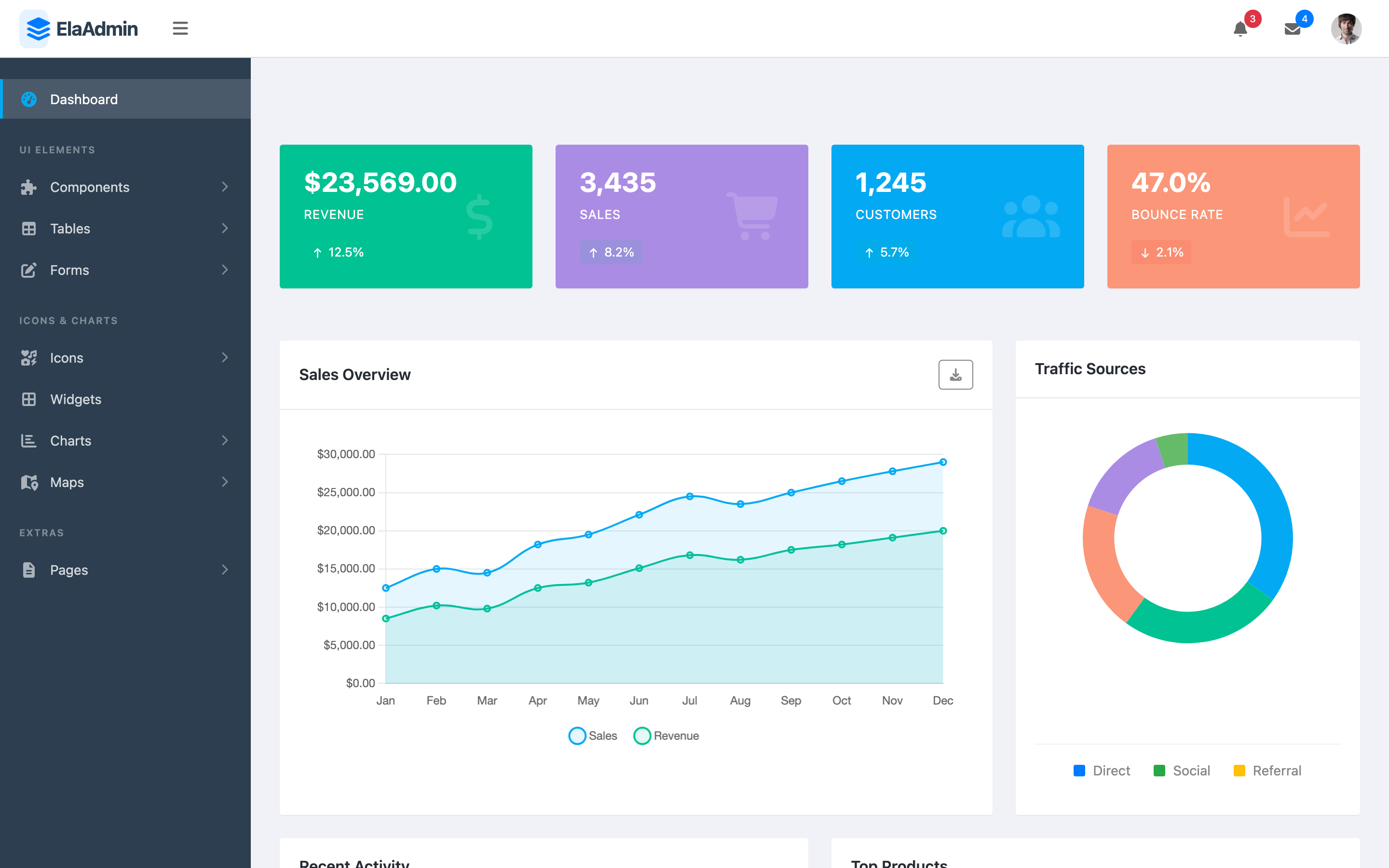Click the dollar sign icon on Revenue card
This screenshot has width=1389, height=868.
click(x=479, y=217)
